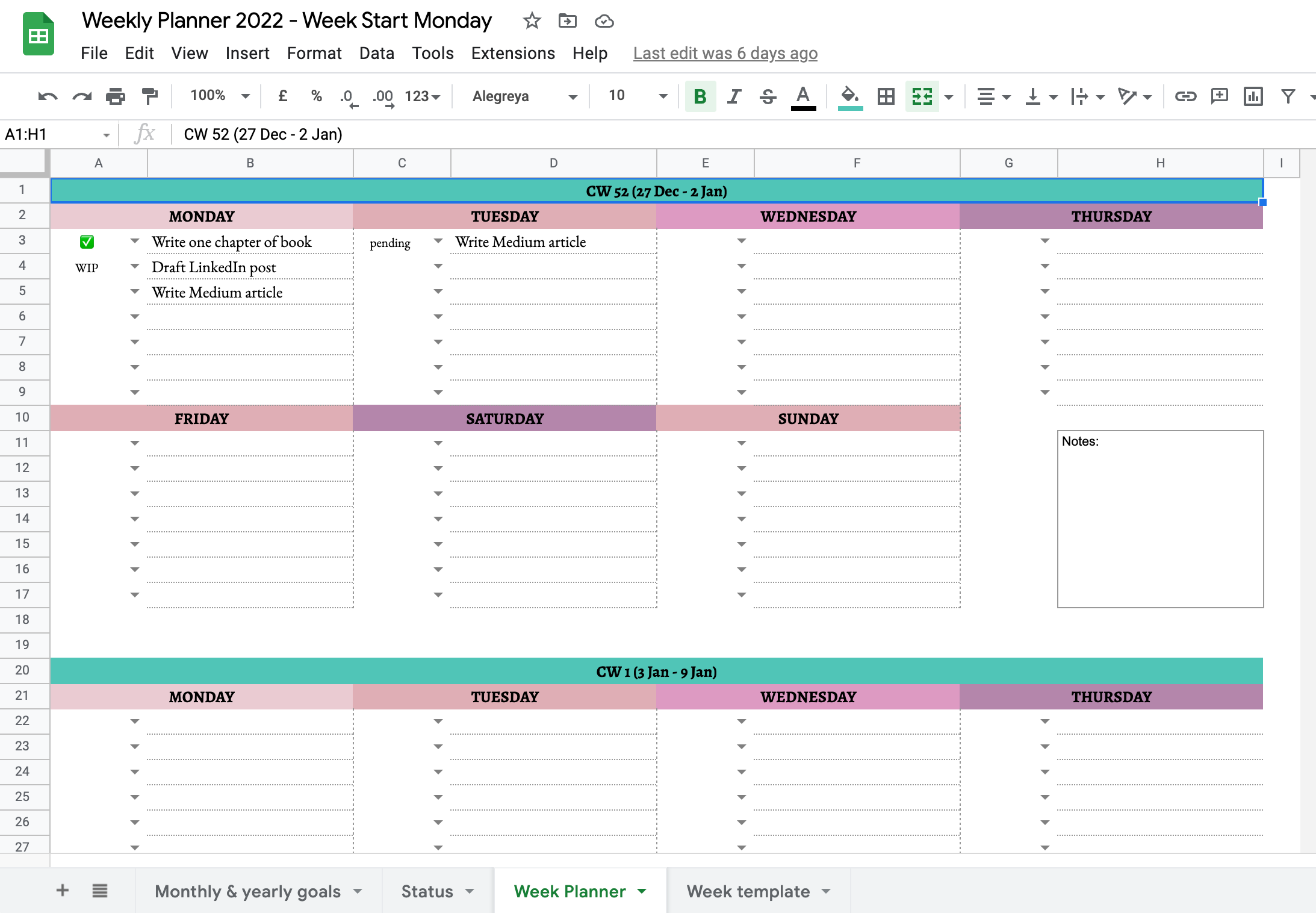Open the Edit menu
This screenshot has height=913, width=1316.
pyautogui.click(x=139, y=54)
